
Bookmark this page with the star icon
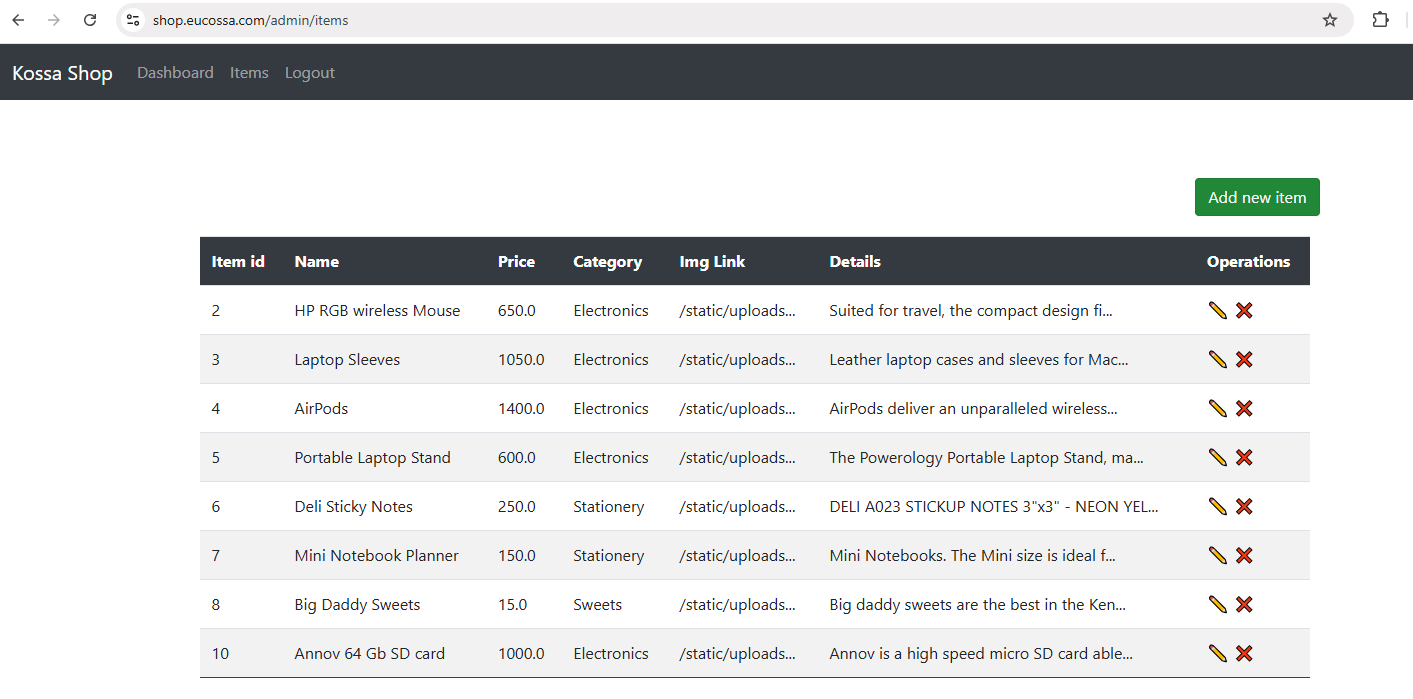point(1329,19)
